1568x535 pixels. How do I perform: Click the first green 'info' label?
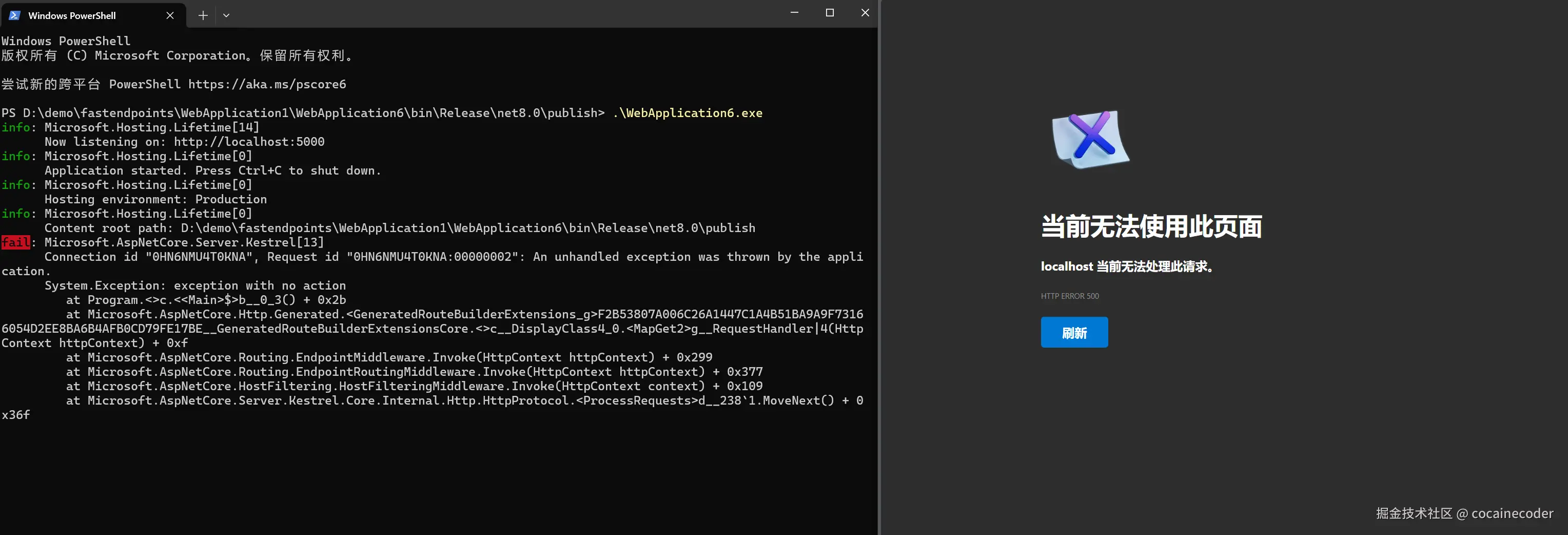point(16,127)
